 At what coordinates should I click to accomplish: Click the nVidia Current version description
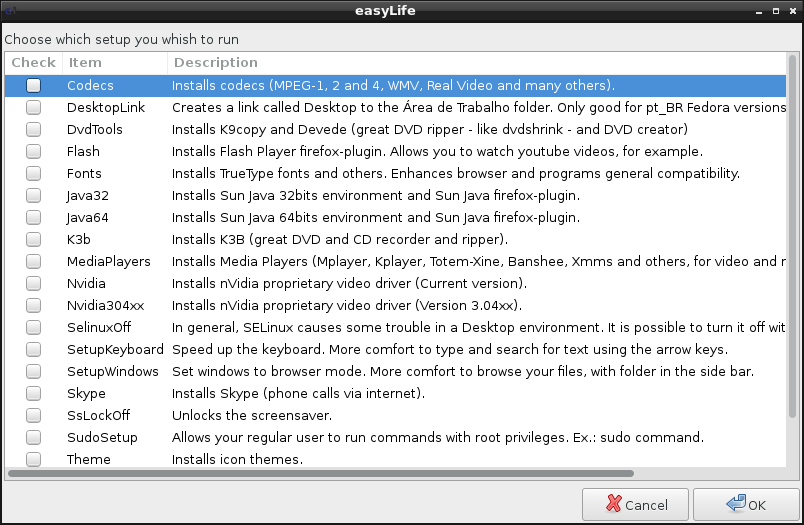point(349,284)
